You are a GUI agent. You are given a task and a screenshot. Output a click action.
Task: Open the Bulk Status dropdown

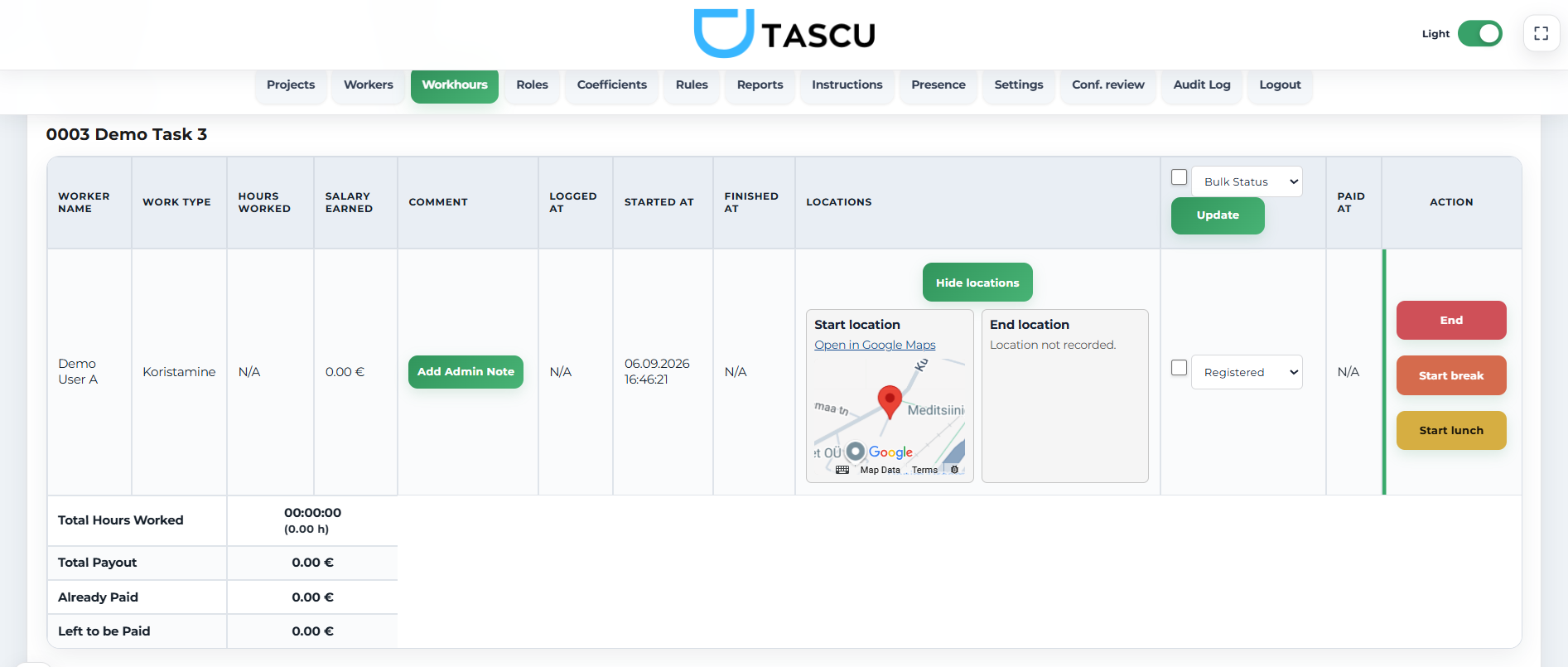point(1247,181)
